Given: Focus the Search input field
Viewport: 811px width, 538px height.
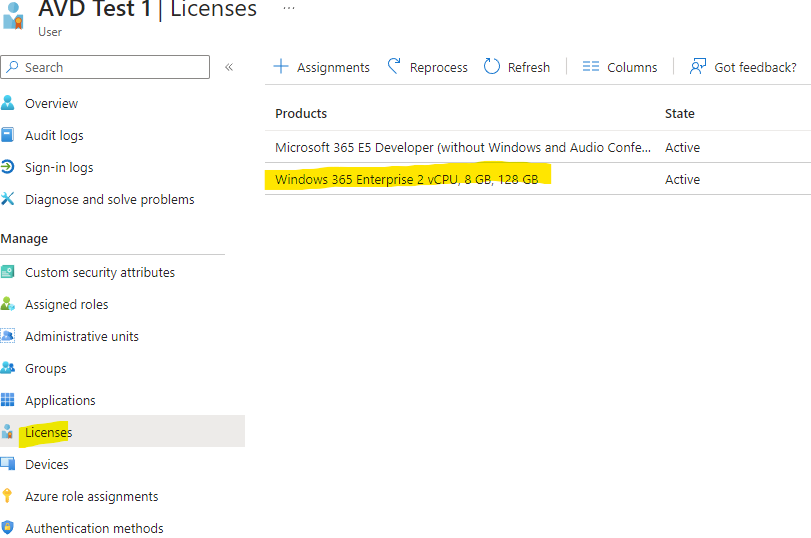Looking at the screenshot, I should (105, 67).
